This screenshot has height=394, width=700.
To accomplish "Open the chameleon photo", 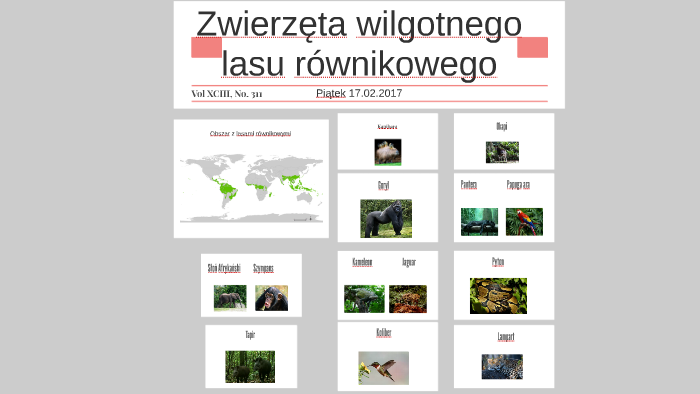I will (x=364, y=299).
